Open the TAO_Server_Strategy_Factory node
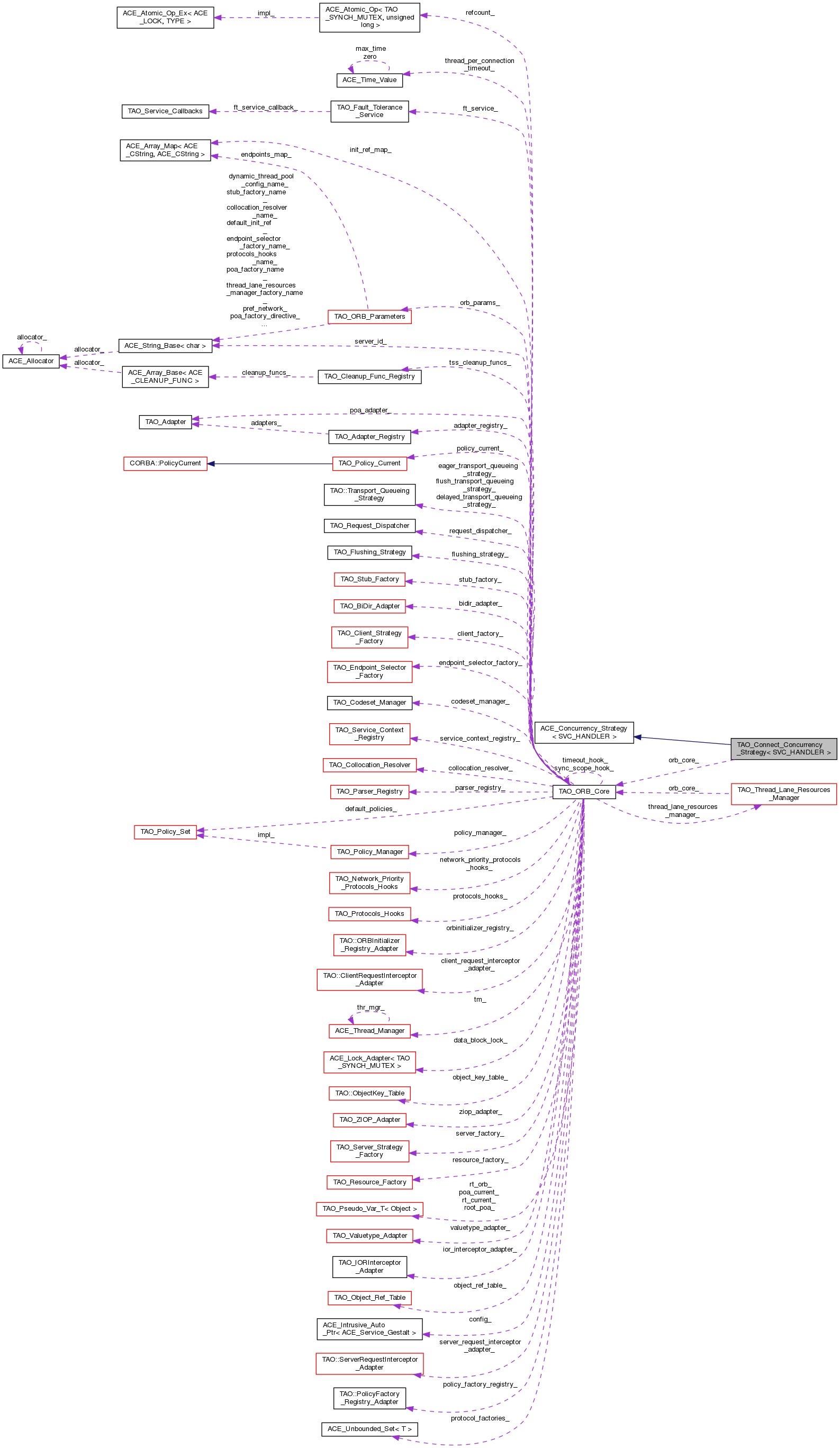 369,1151
